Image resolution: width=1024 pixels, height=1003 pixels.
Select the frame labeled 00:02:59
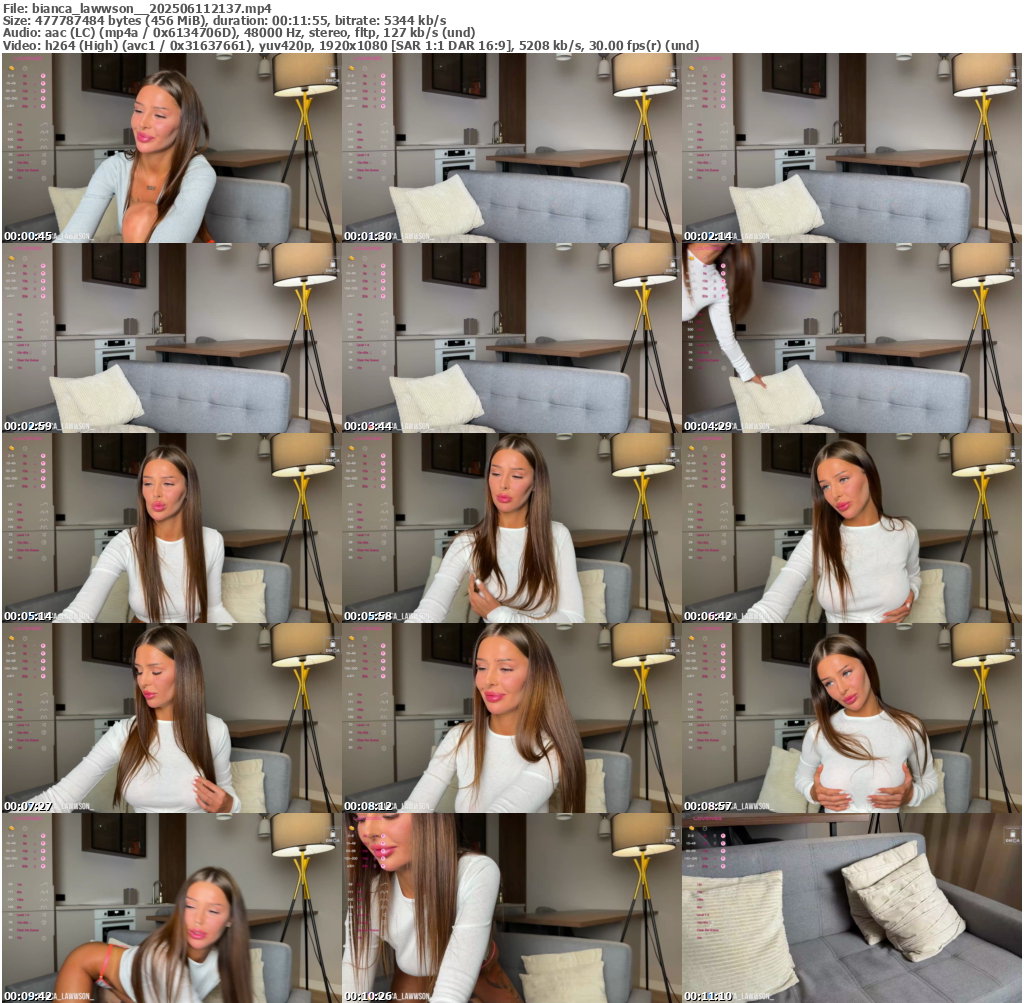[x=171, y=338]
